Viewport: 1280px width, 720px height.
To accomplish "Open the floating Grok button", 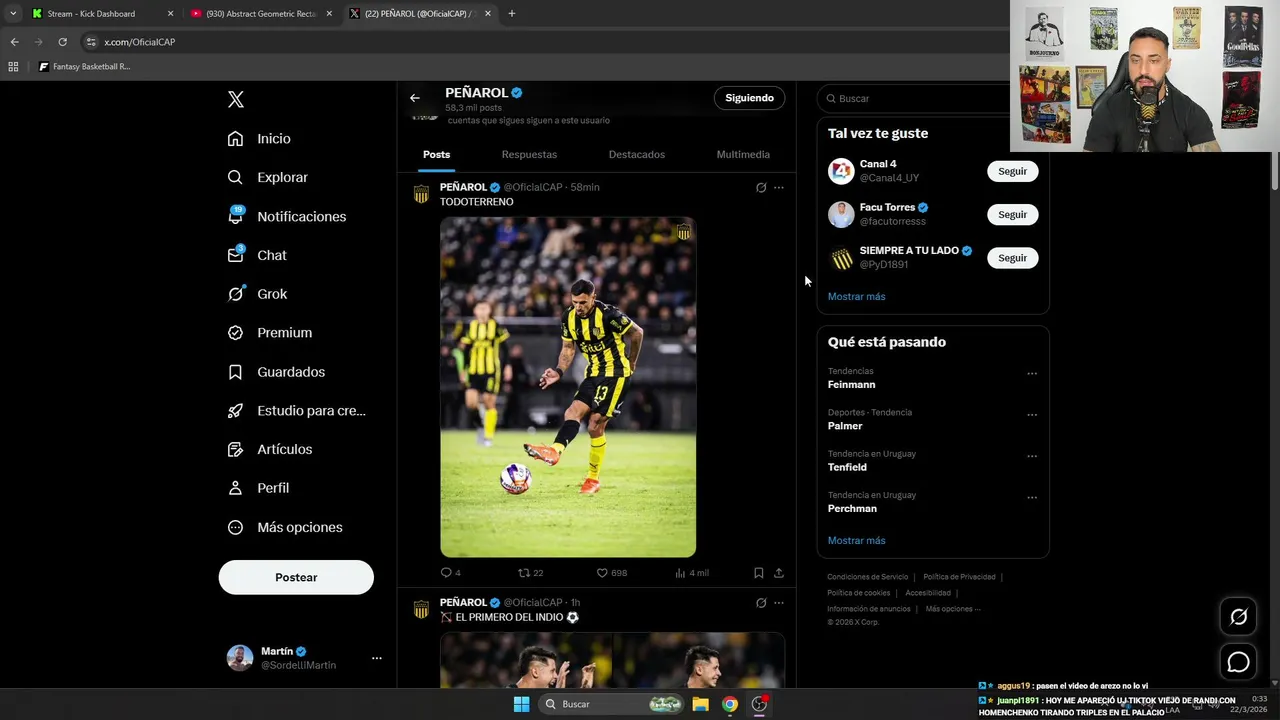I will point(1238,617).
